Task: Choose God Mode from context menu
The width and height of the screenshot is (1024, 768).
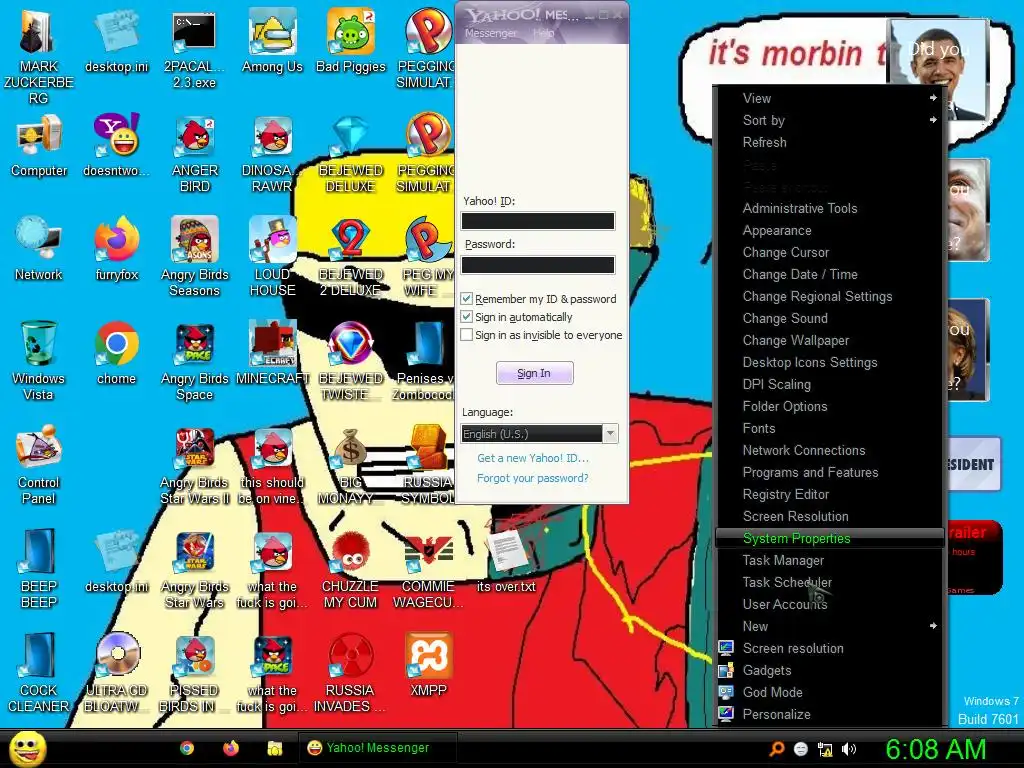Action: (830, 692)
